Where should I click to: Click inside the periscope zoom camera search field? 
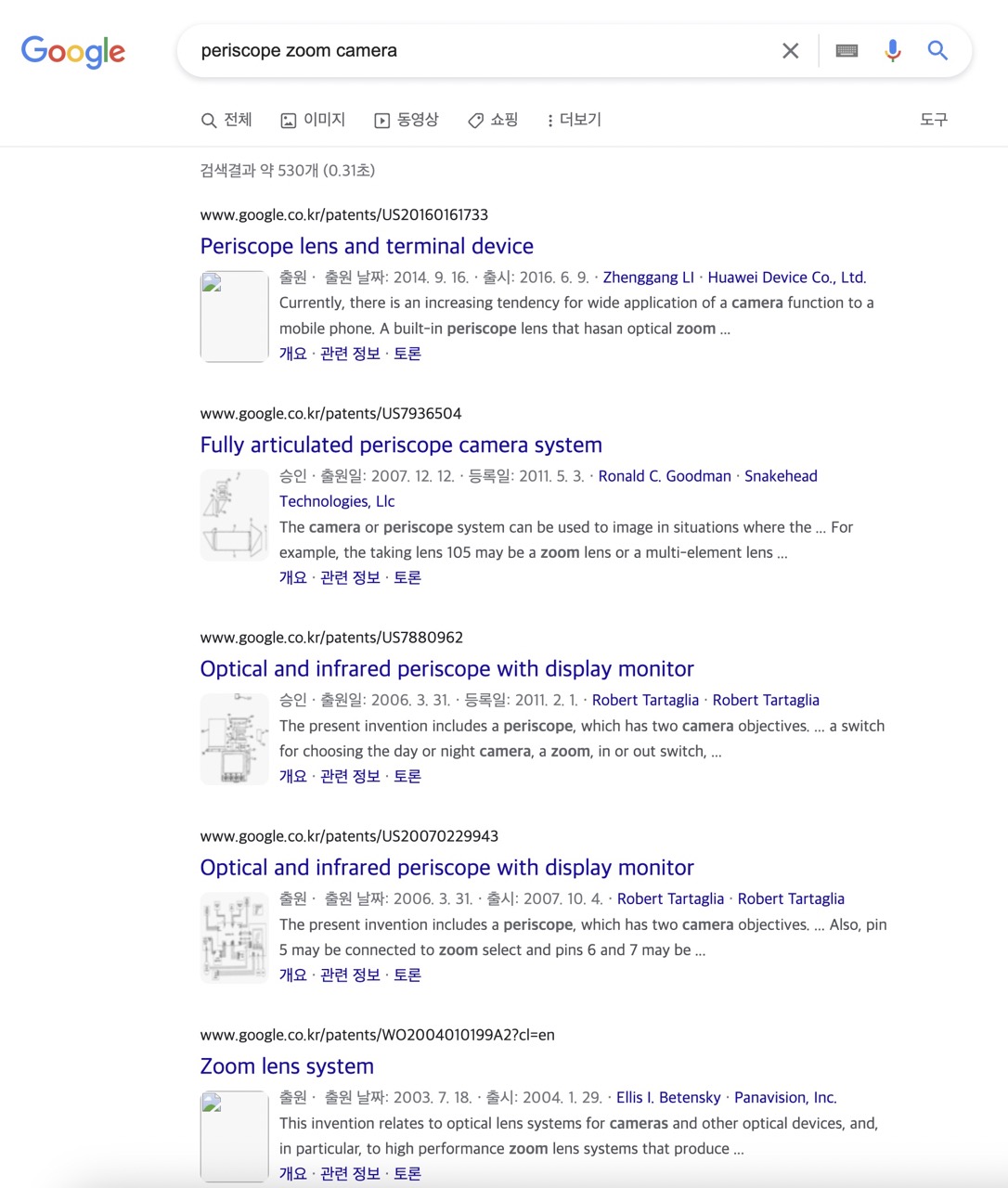coord(483,51)
